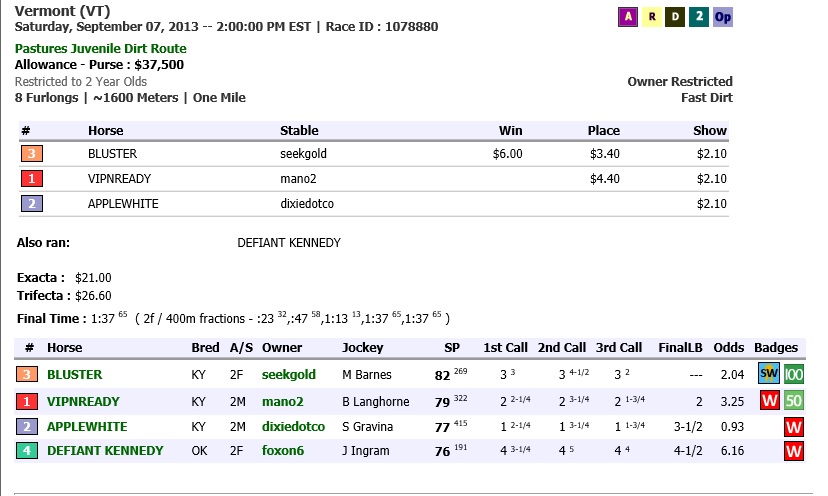This screenshot has width=828, height=496.
Task: Click the red W badge for VIPNREADY
Action: [x=769, y=401]
